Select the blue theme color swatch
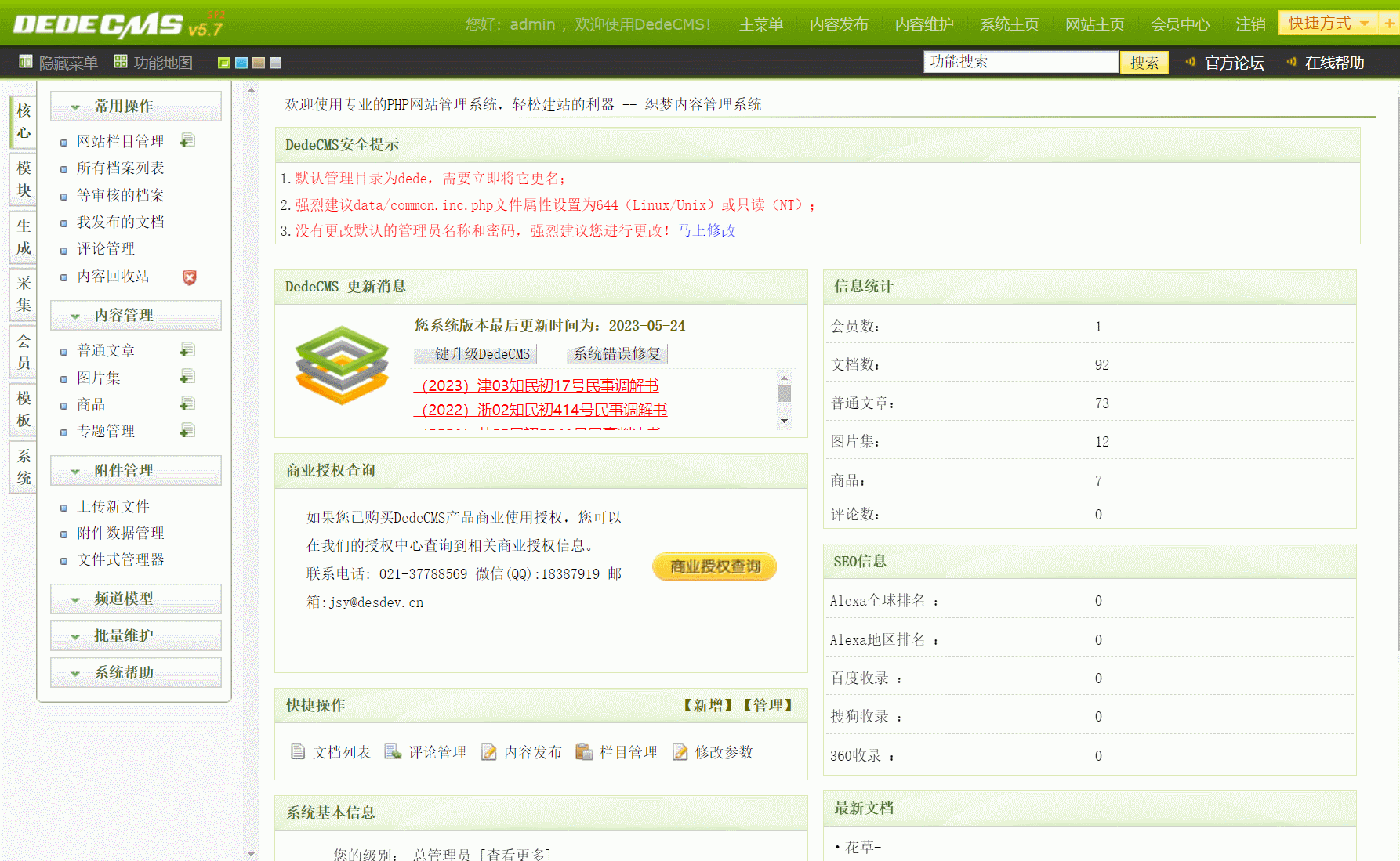 (241, 63)
